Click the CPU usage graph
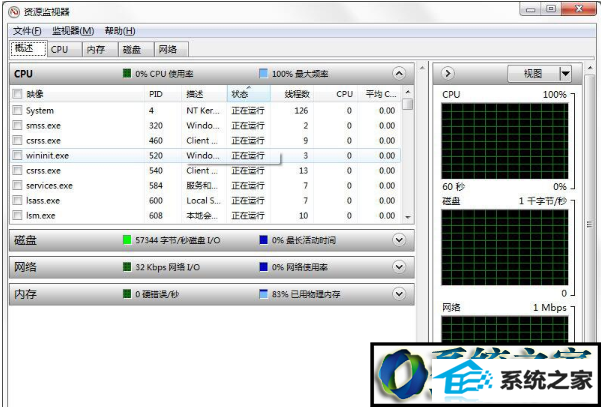Viewport: 601px width, 407px height. [505, 141]
